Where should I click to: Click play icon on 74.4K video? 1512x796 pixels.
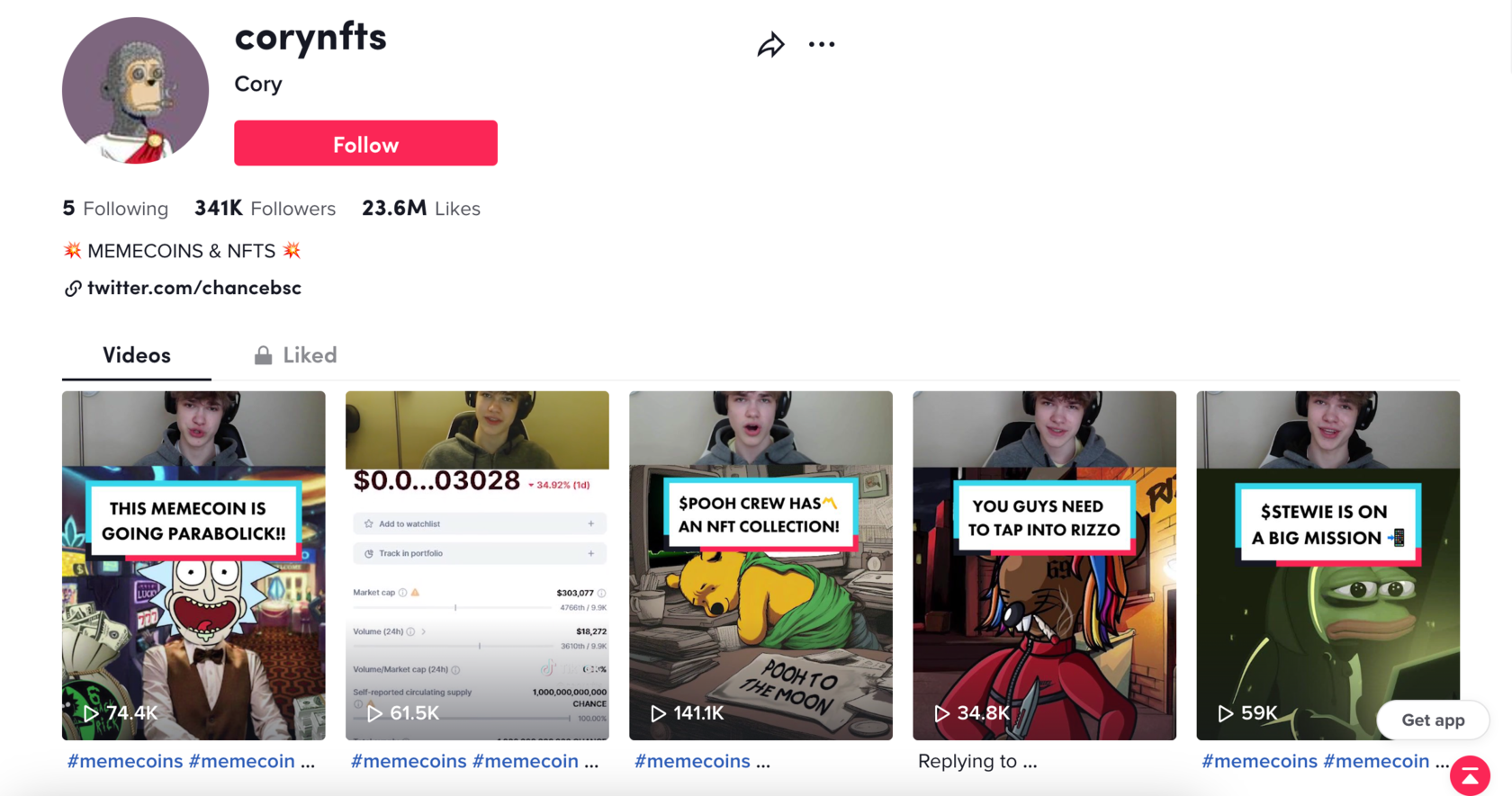point(90,713)
